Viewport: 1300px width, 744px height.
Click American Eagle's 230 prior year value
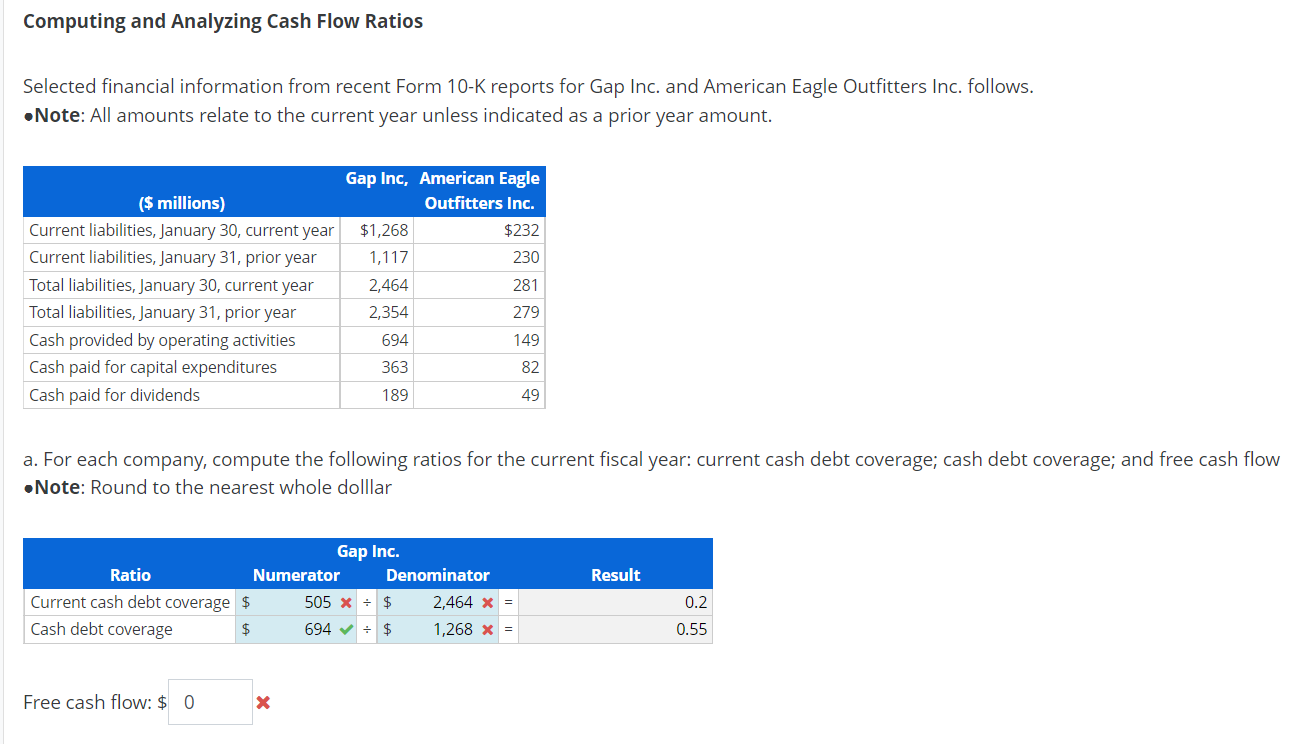coord(527,258)
